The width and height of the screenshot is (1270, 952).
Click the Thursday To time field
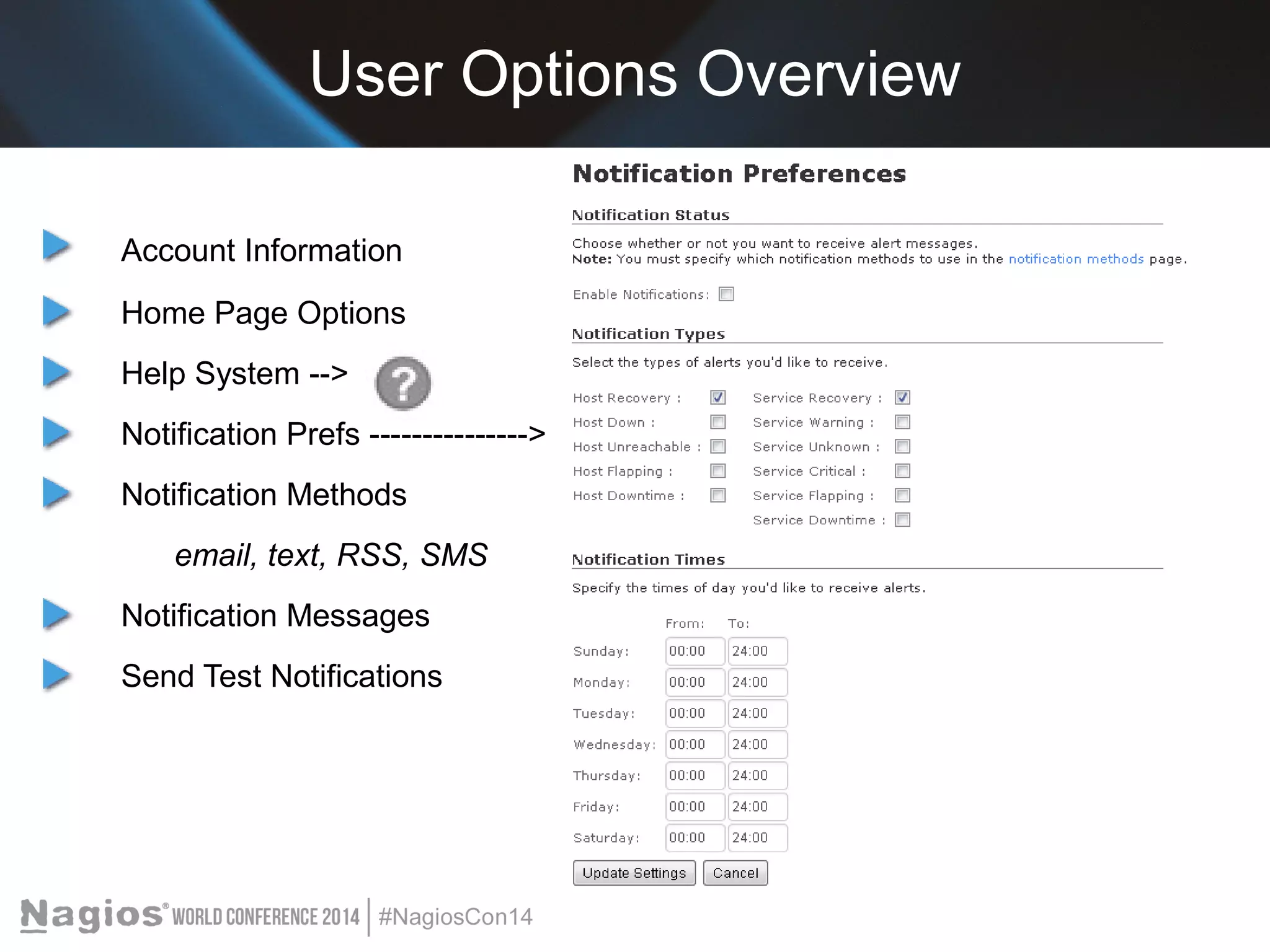[758, 775]
